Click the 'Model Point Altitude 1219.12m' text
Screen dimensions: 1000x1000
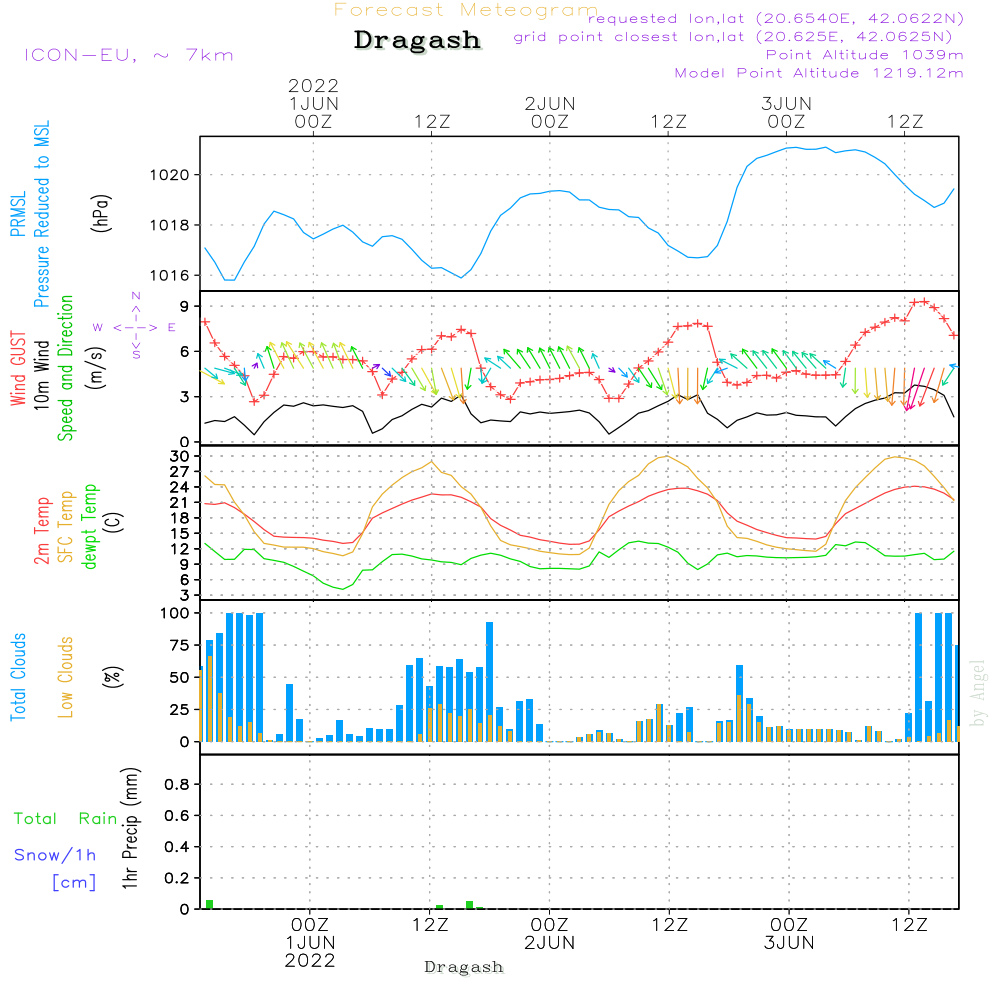(x=819, y=73)
